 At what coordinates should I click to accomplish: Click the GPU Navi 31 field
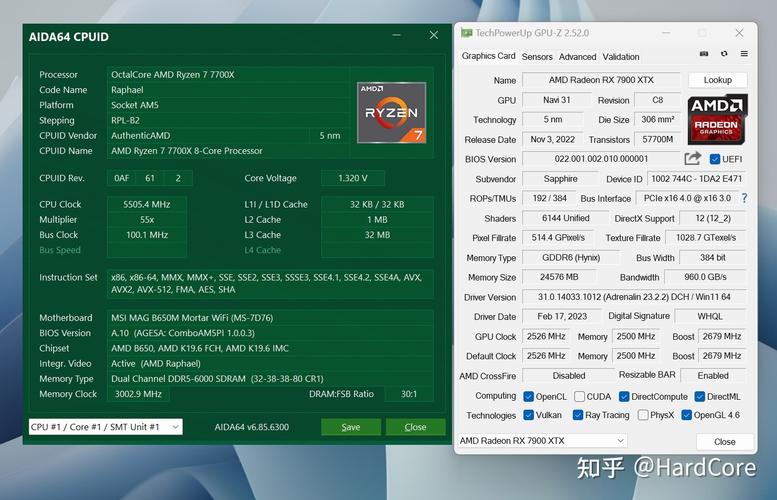pos(556,100)
